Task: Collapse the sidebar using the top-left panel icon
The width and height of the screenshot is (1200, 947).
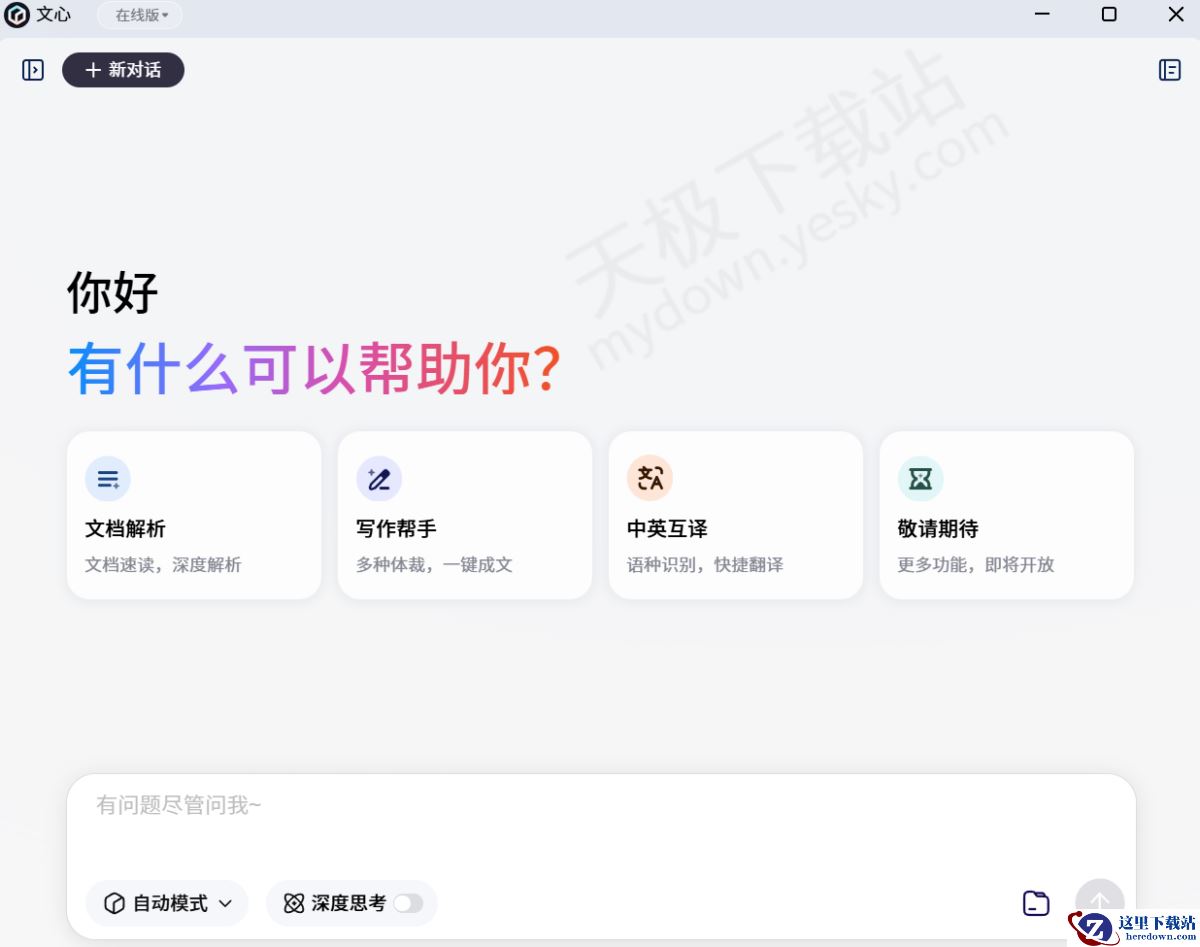Action: pos(32,70)
